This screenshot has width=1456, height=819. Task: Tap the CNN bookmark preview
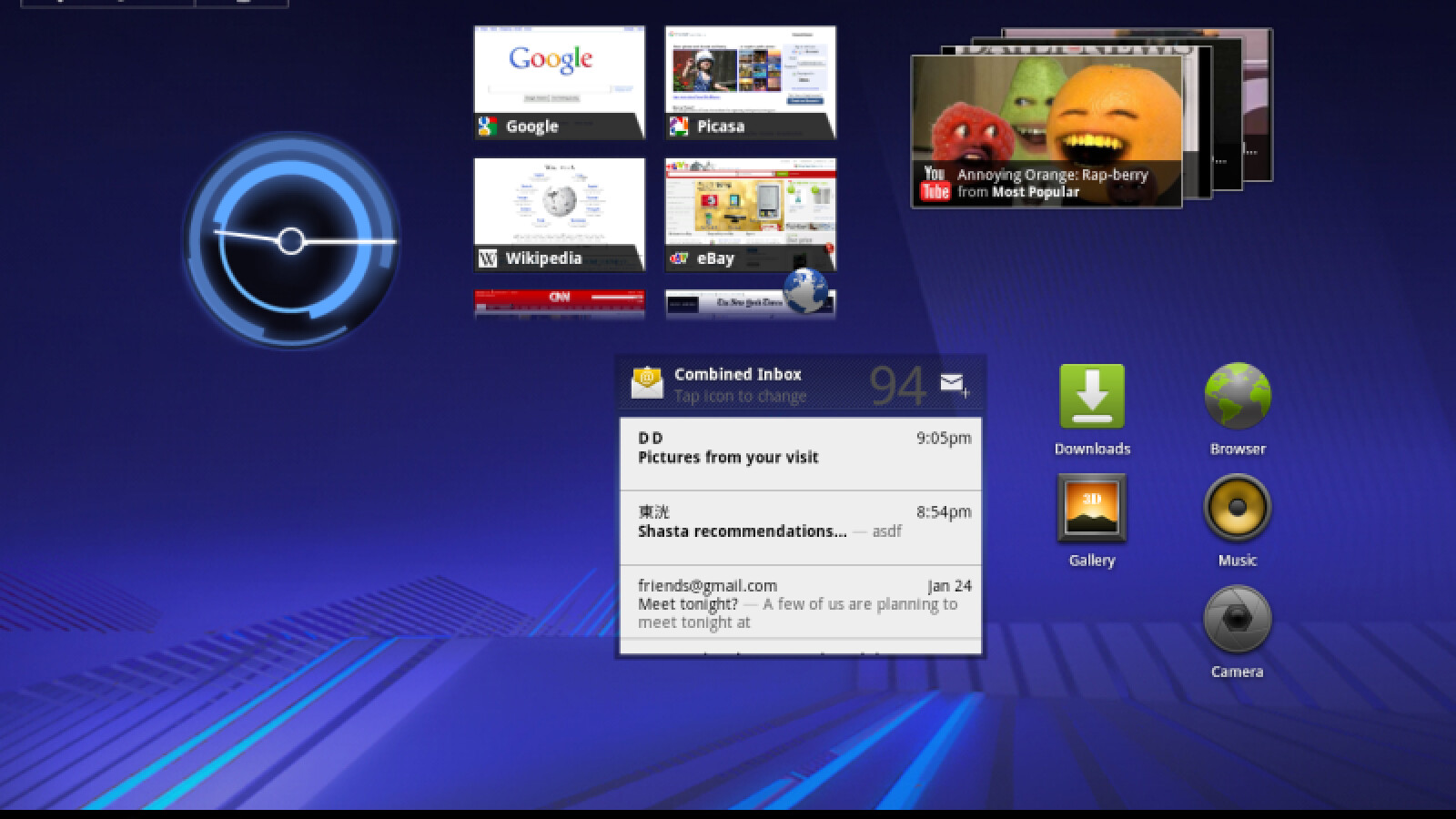click(x=559, y=303)
